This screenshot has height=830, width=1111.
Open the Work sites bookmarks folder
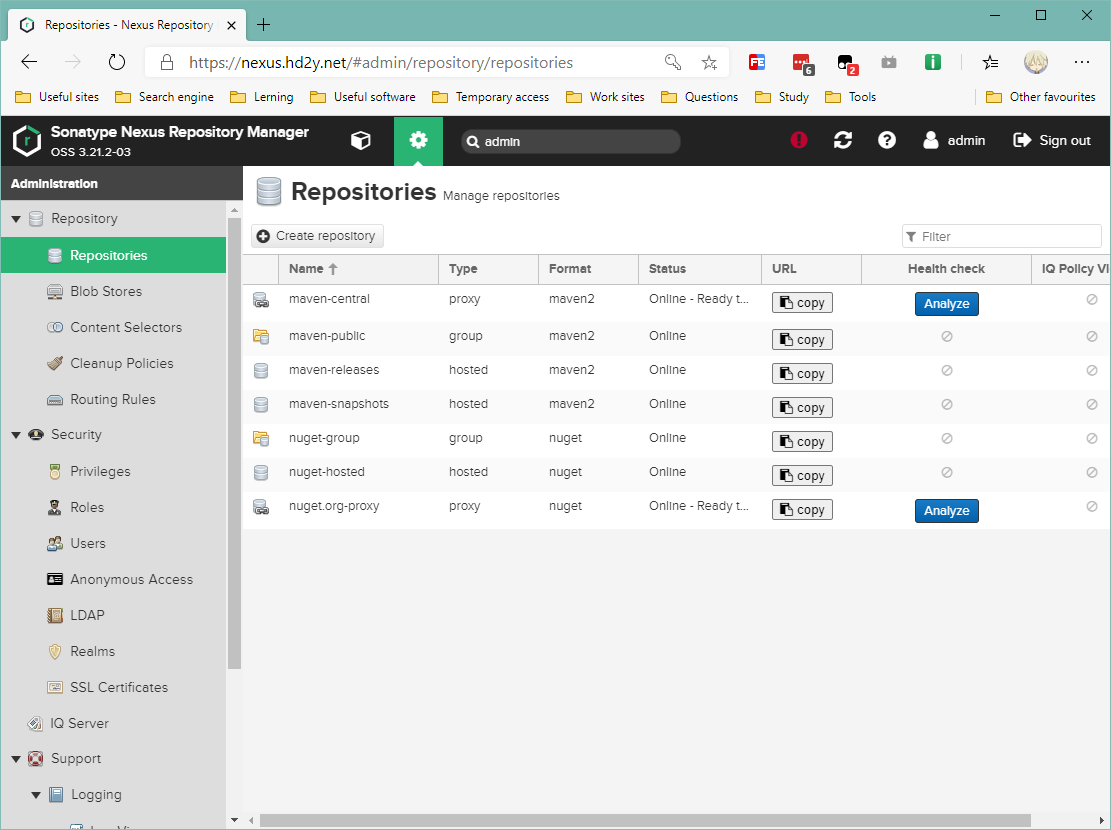(x=605, y=96)
